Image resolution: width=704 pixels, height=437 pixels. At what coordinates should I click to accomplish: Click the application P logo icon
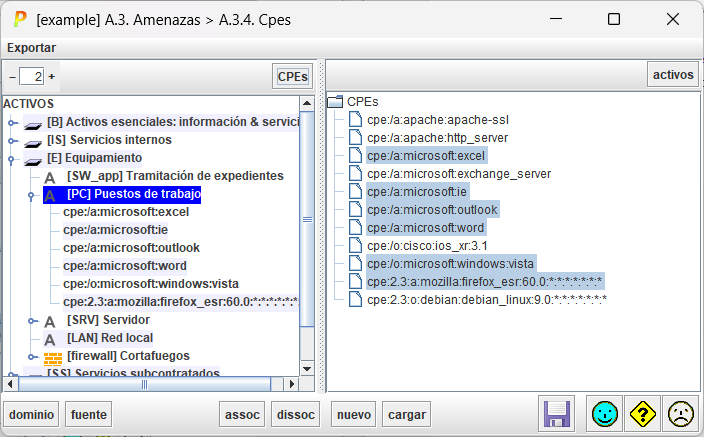[x=20, y=19]
